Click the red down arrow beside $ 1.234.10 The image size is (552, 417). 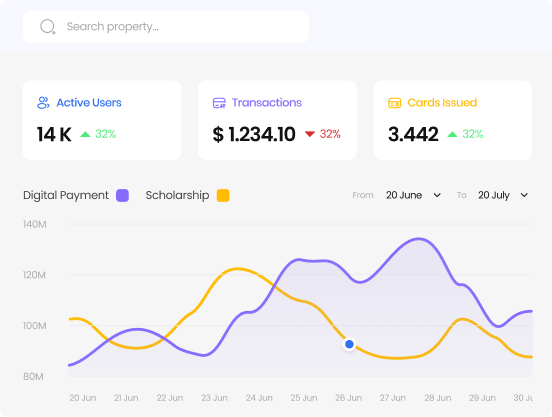(310, 134)
